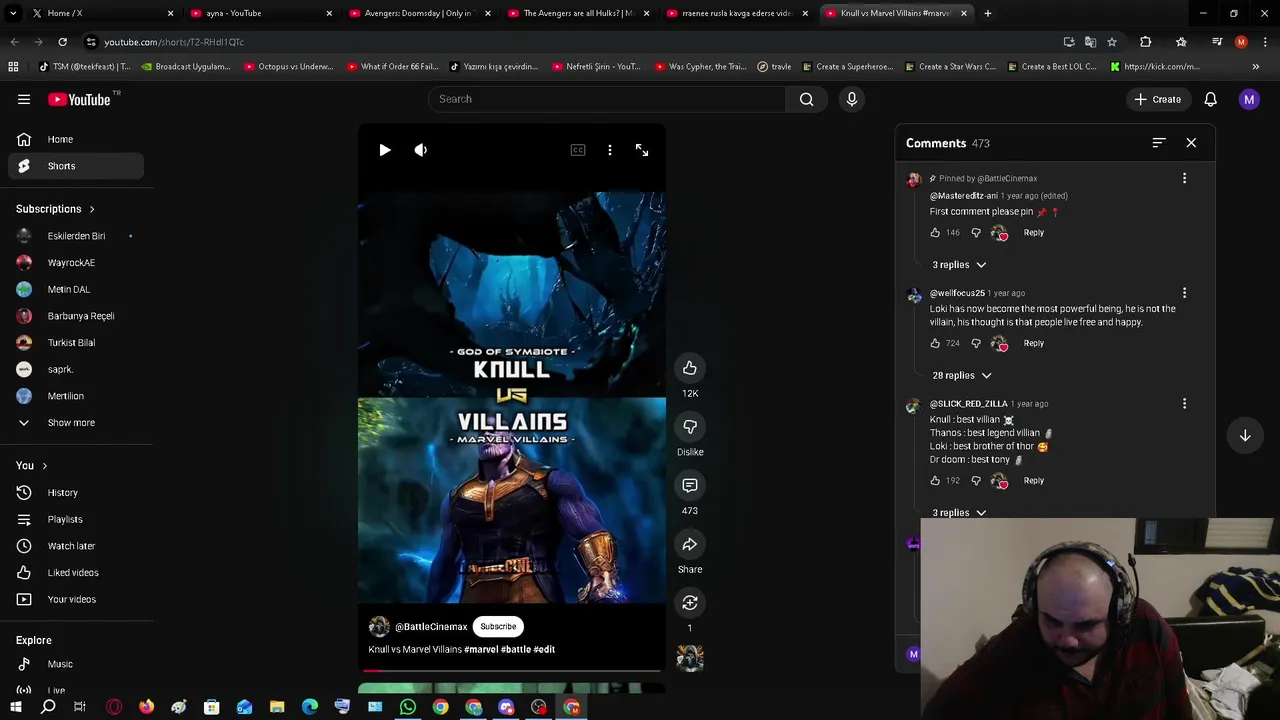Viewport: 1280px width, 720px height.
Task: Click the comments icon showing 473
Action: coord(690,485)
